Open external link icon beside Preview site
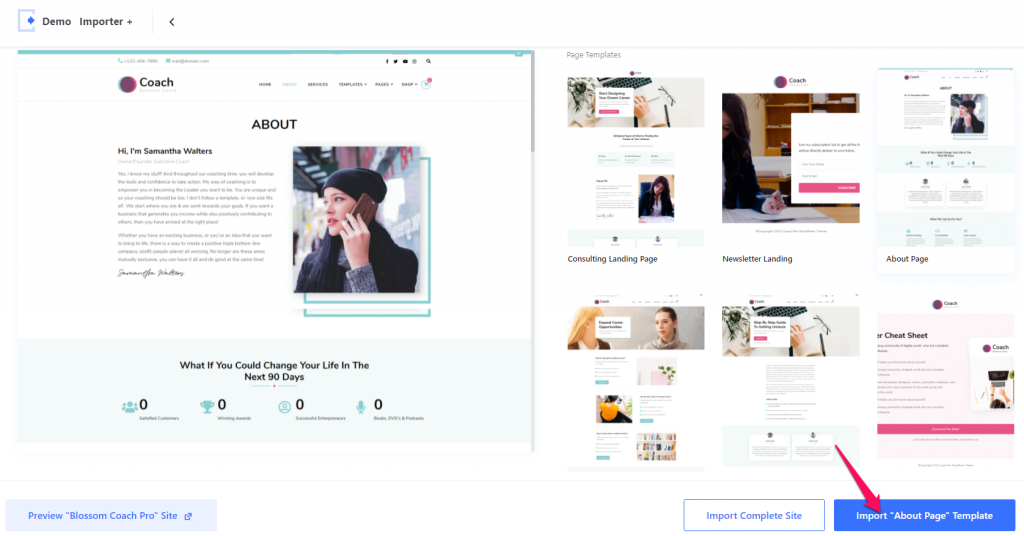The height and width of the screenshot is (536, 1024). click(188, 516)
